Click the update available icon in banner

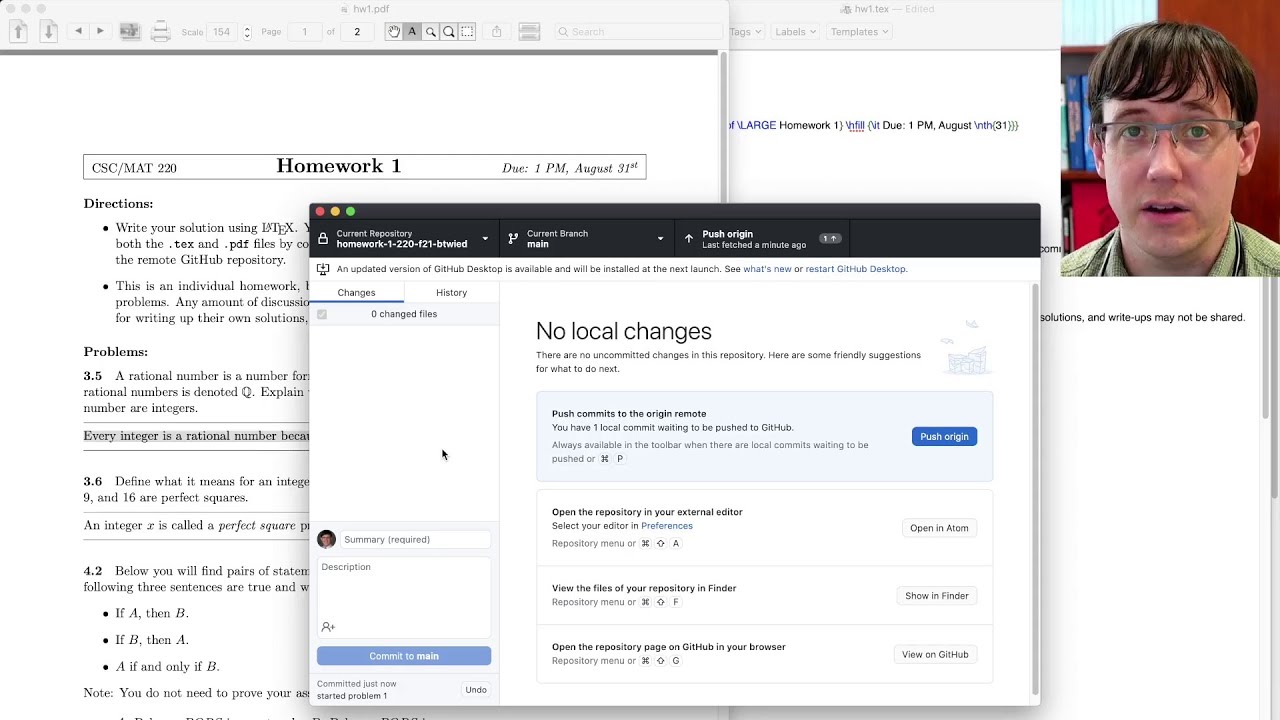pyautogui.click(x=323, y=269)
